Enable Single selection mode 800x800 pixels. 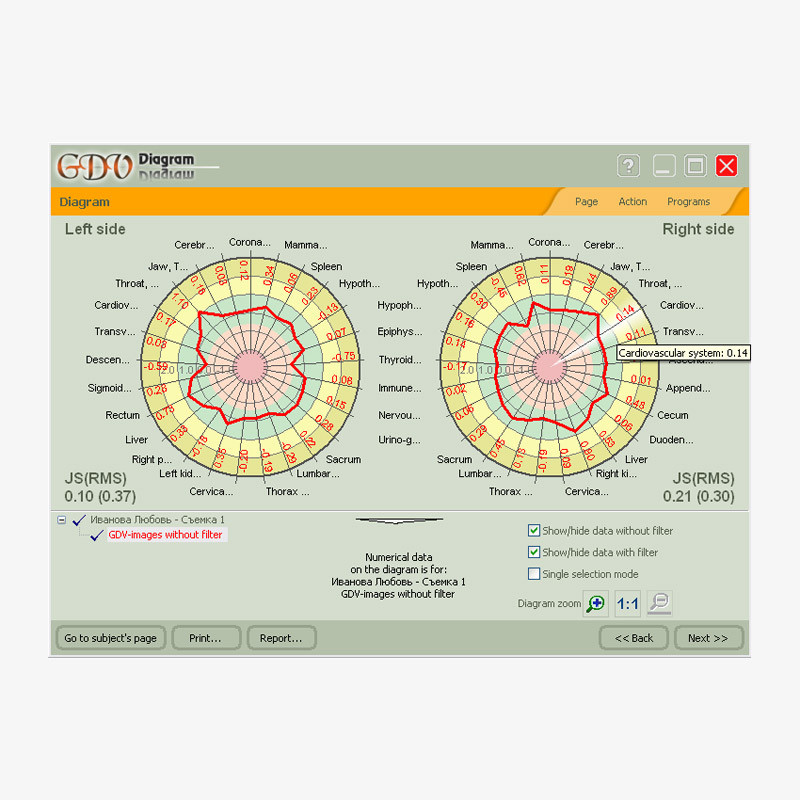pyautogui.click(x=534, y=574)
